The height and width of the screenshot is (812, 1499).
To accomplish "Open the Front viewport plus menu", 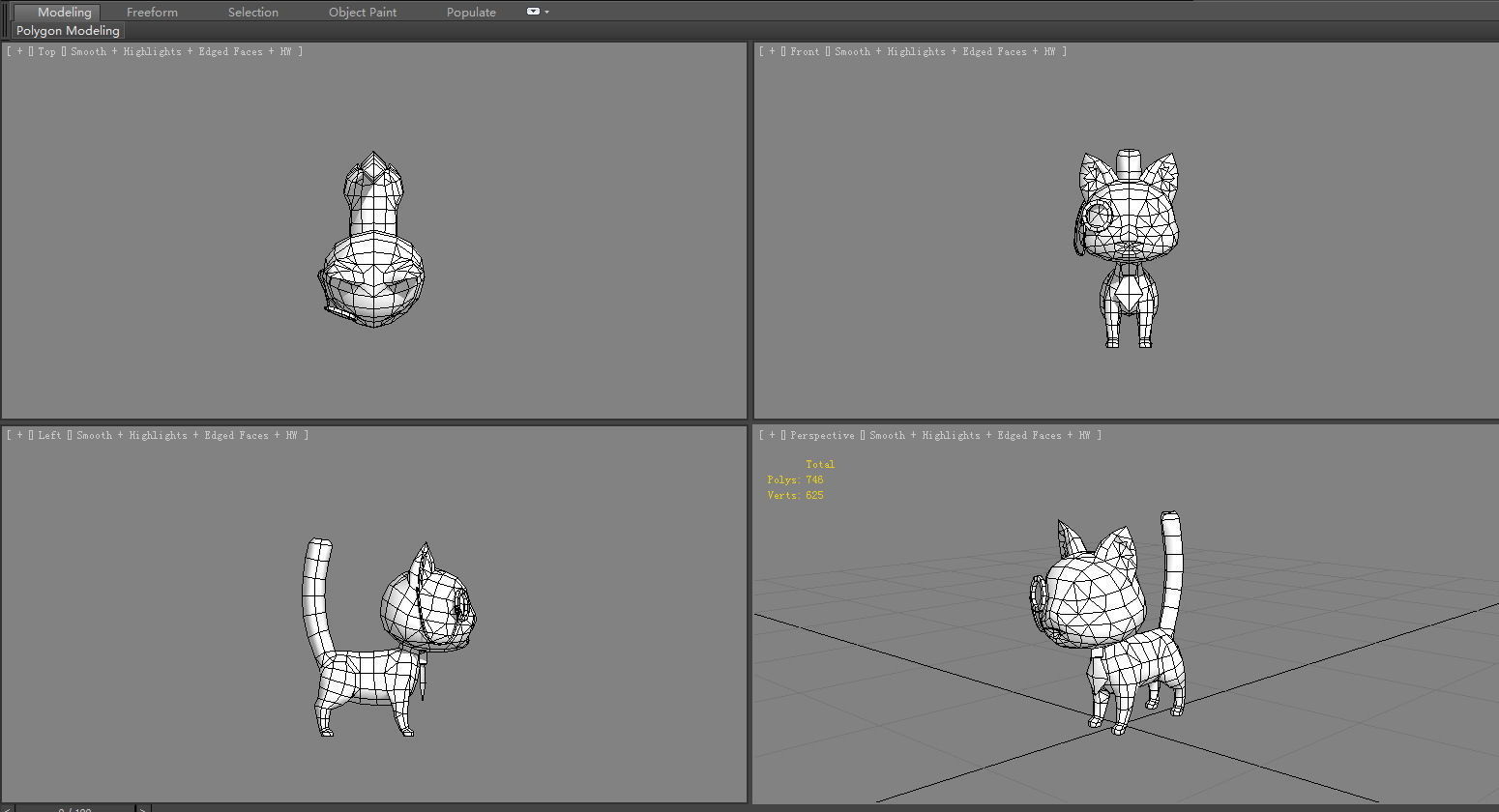I will (773, 51).
